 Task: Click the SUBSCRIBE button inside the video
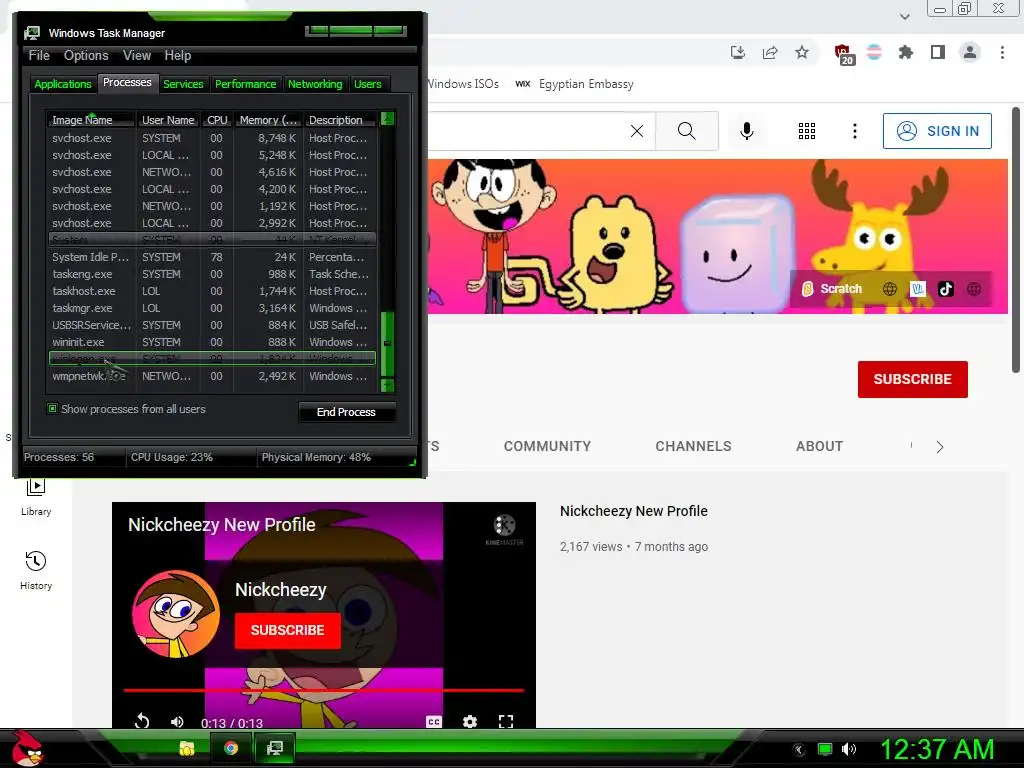coord(287,630)
